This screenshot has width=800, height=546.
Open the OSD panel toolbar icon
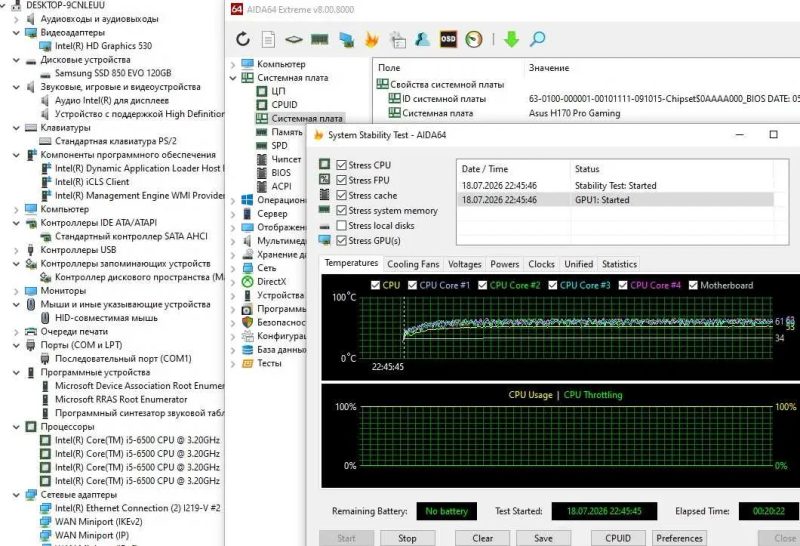point(448,39)
